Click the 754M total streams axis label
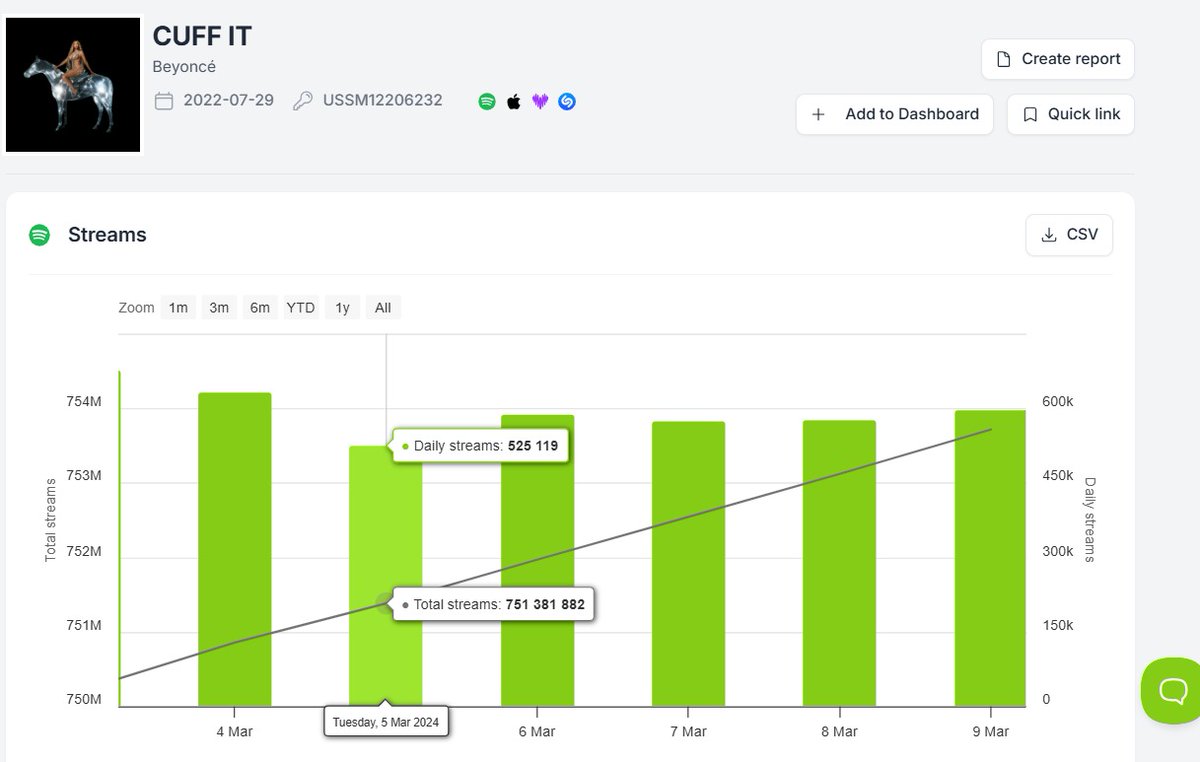Screen dimensions: 1200x762 coord(84,401)
